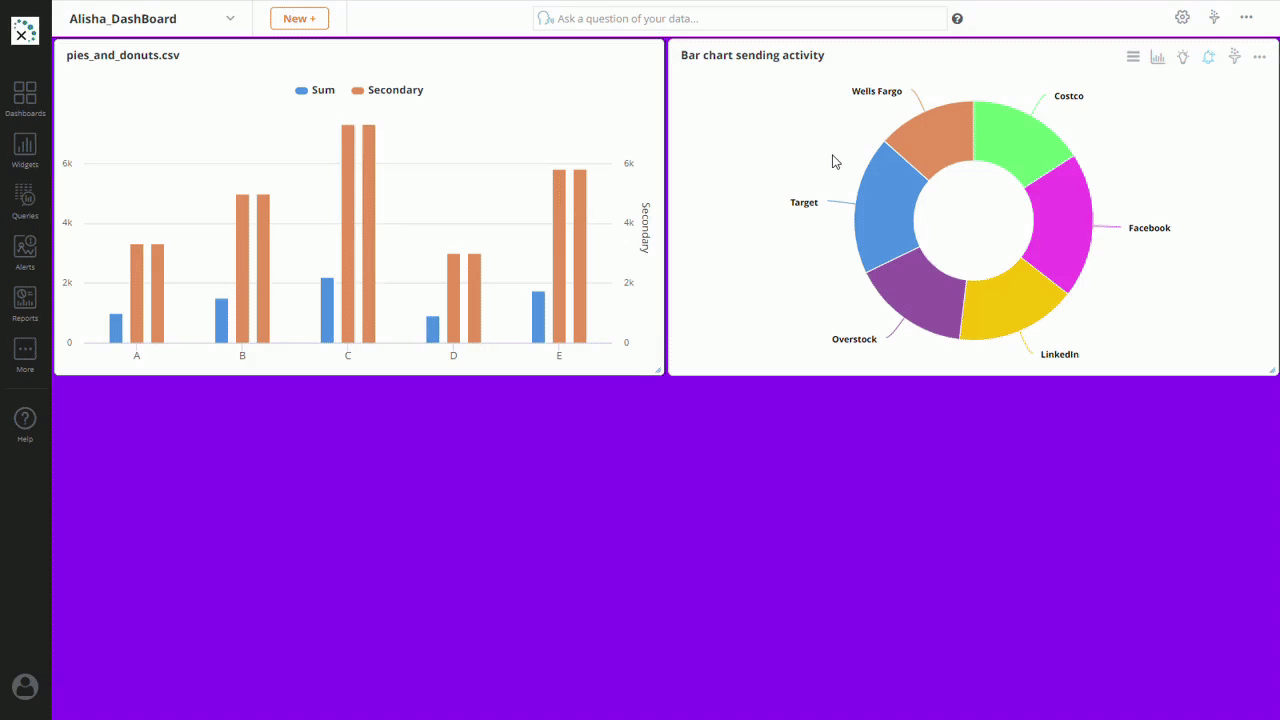Open the Dashboards section in sidebar
Viewport: 1280px width, 720px height.
coord(25,98)
